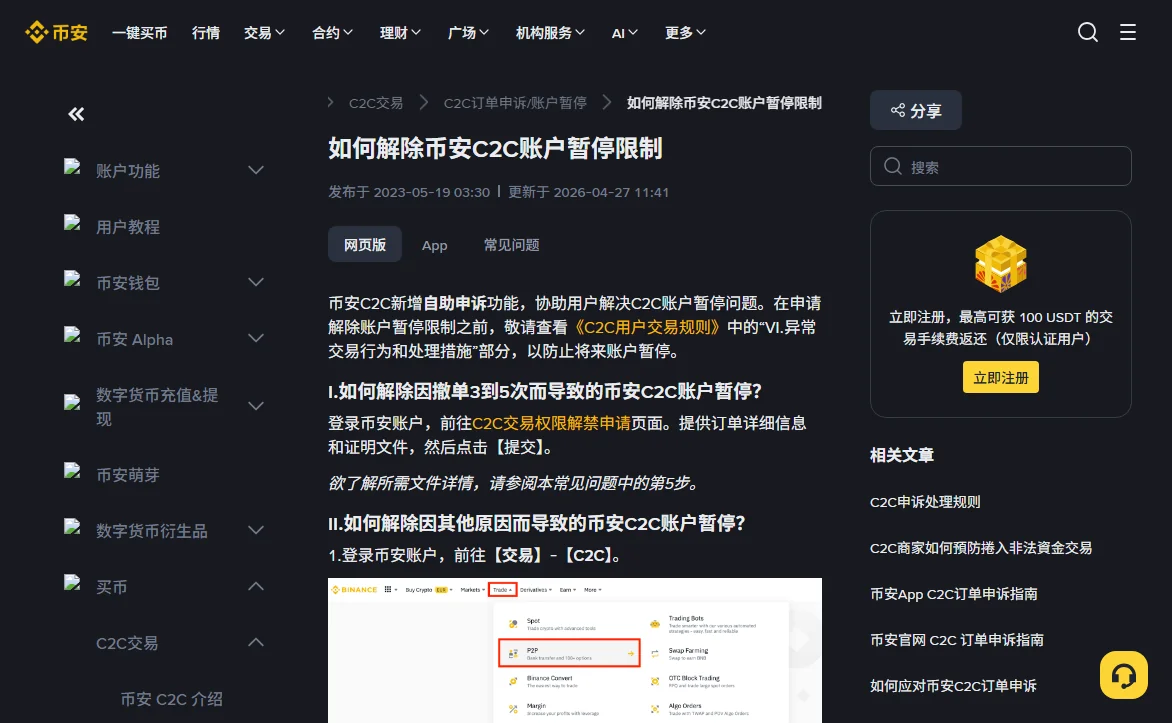Collapse the C2C交易 subsection
The width and height of the screenshot is (1172, 723).
tap(256, 642)
